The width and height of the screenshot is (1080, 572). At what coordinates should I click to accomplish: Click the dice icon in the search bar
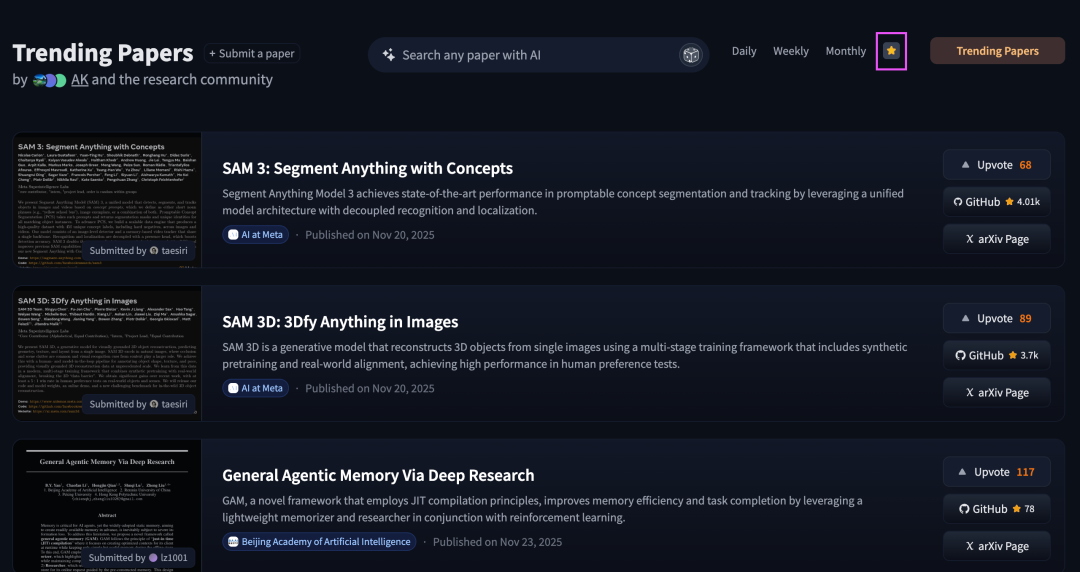click(x=690, y=55)
